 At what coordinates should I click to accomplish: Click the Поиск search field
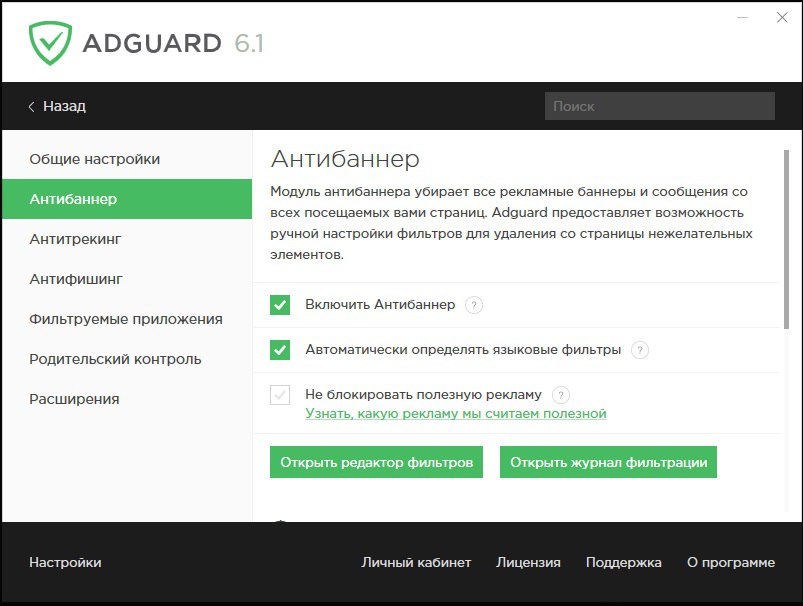659,106
